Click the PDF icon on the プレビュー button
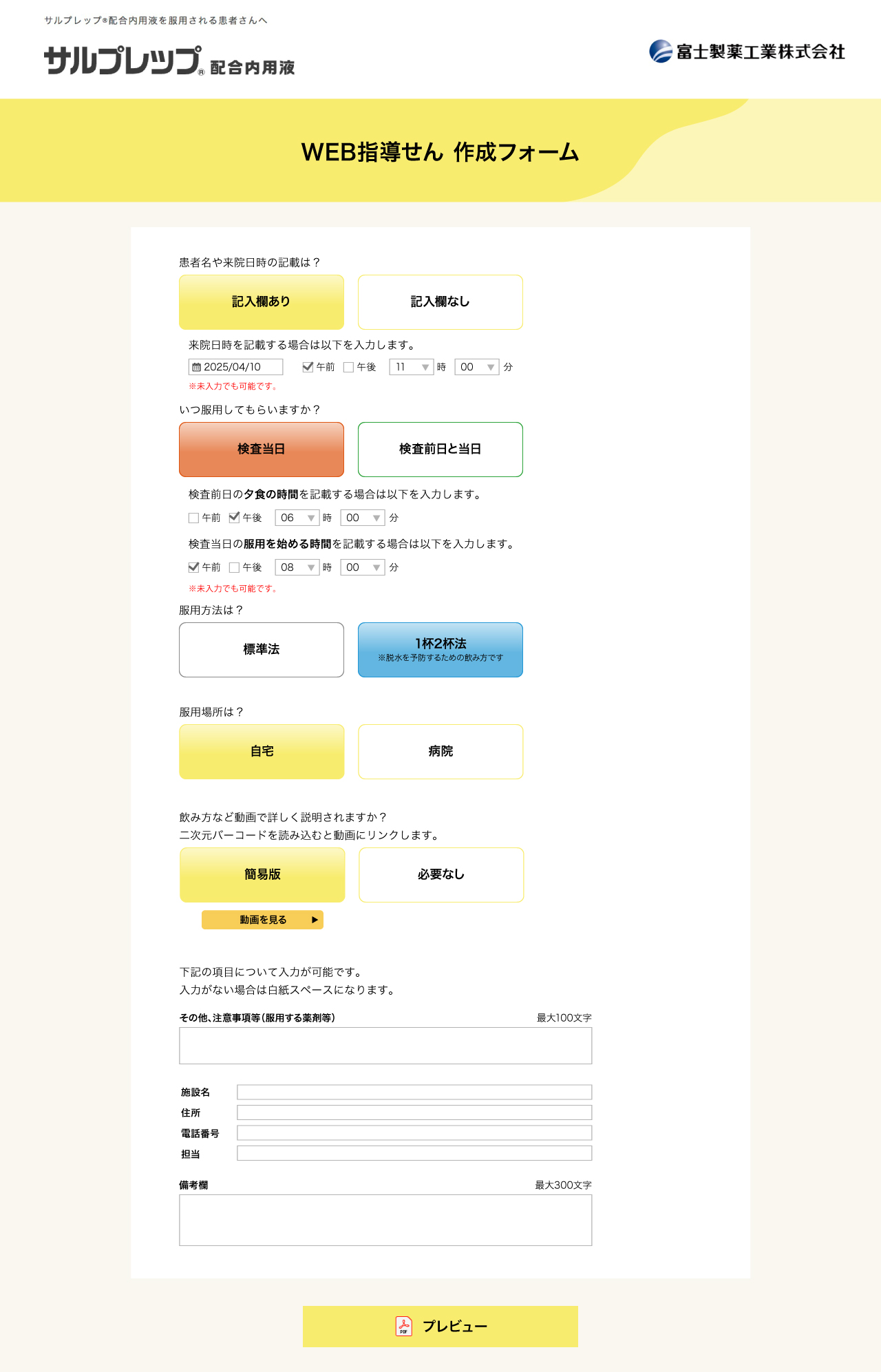881x1372 pixels. coord(403,1326)
